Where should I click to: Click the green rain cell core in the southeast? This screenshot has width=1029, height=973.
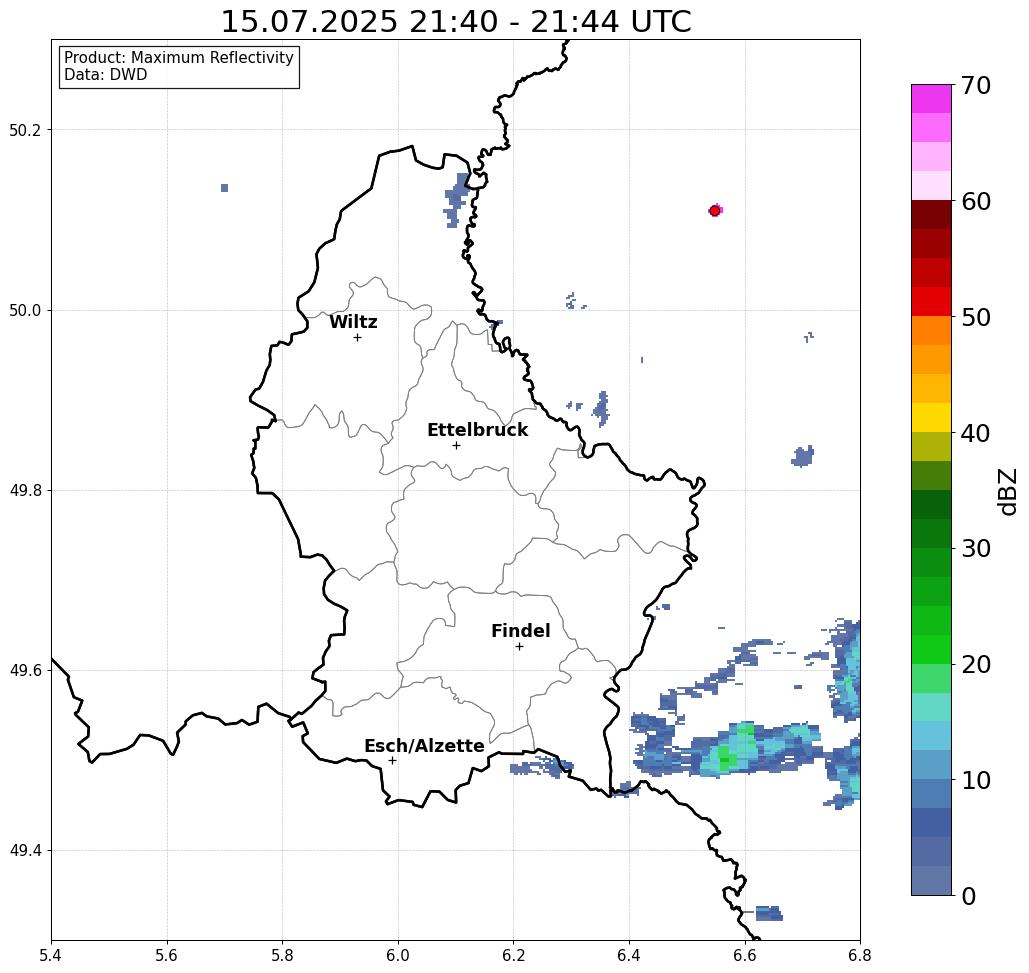click(x=724, y=758)
